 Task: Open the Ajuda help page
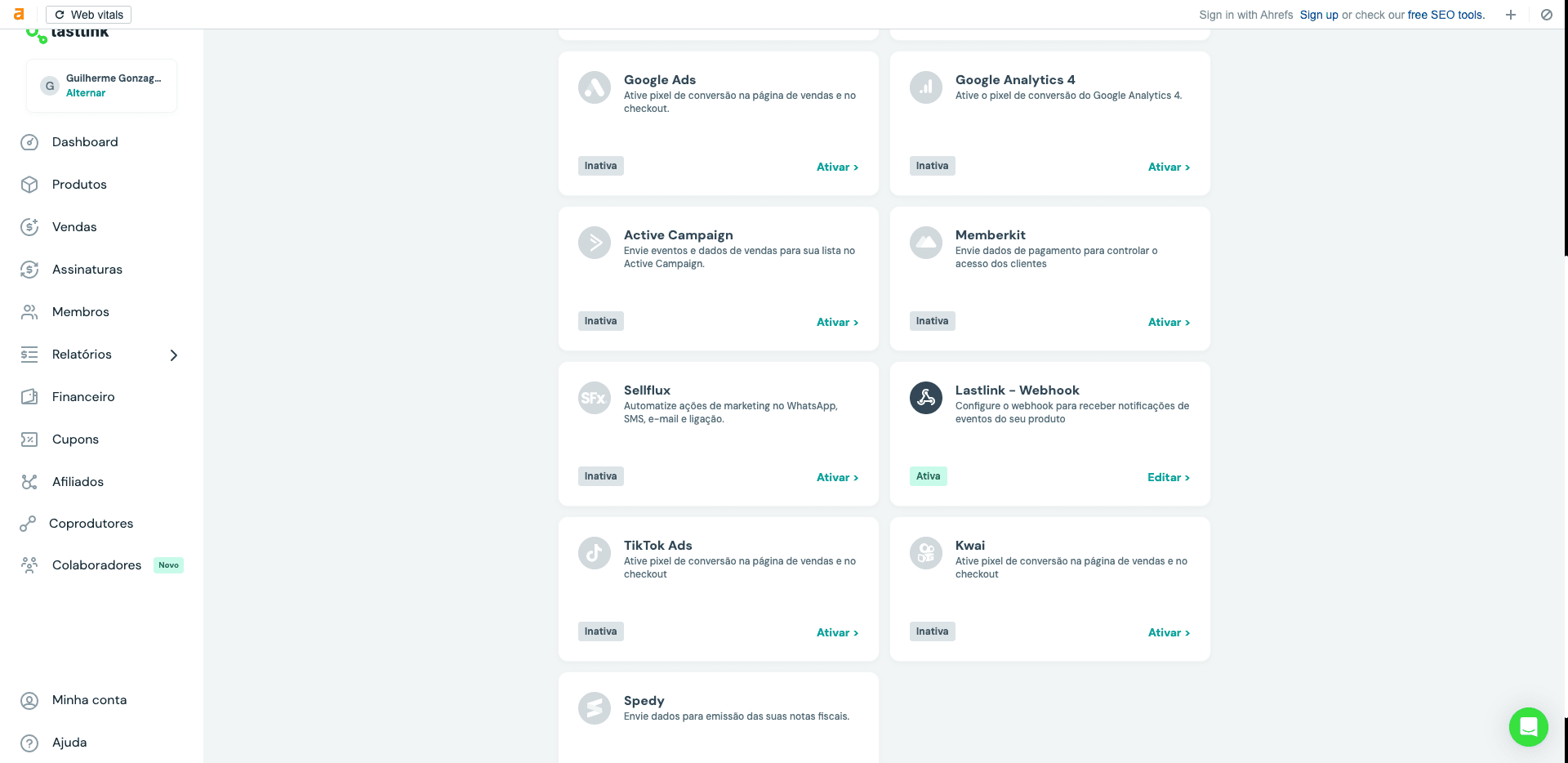pos(69,743)
